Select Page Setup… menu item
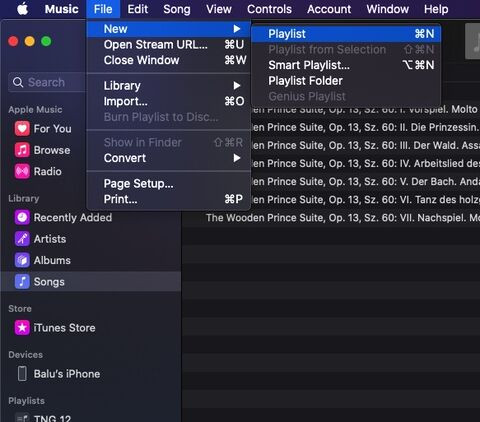Viewport: 480px width, 422px height. tap(168, 184)
